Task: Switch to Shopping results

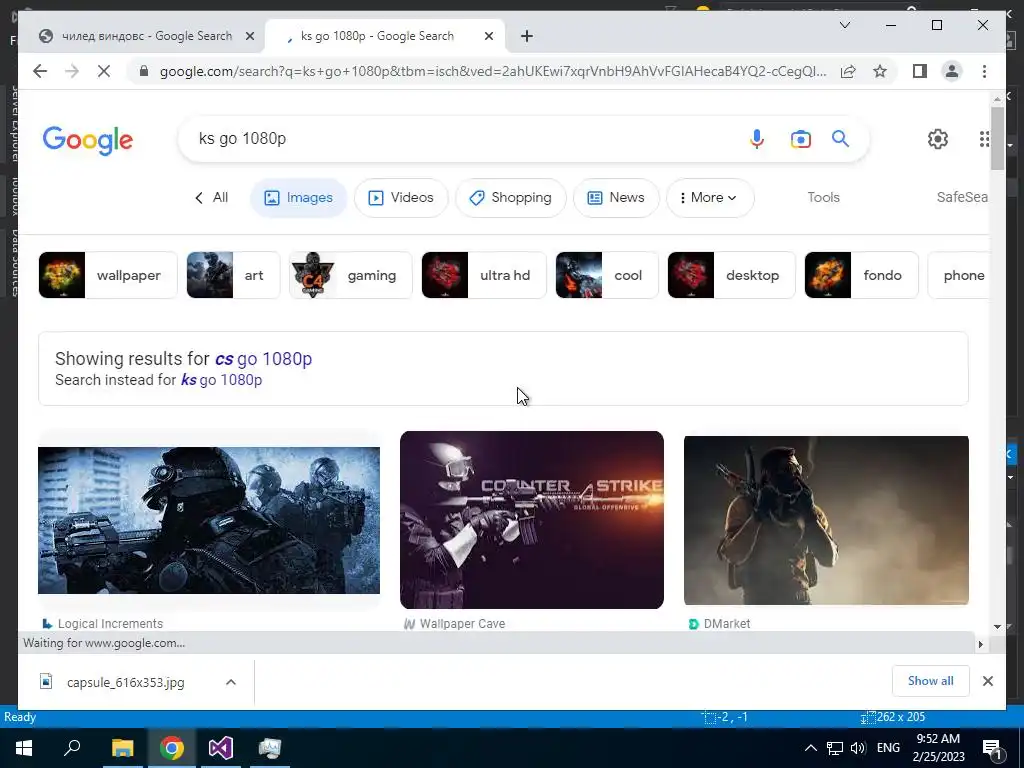Action: [x=511, y=197]
